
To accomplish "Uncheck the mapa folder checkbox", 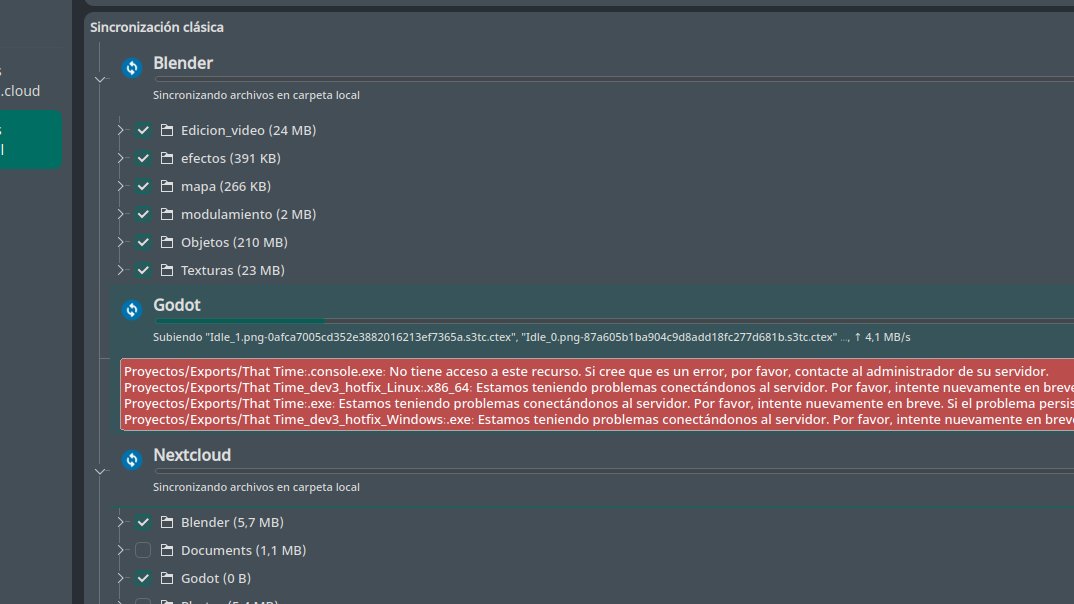I will tap(142, 186).
